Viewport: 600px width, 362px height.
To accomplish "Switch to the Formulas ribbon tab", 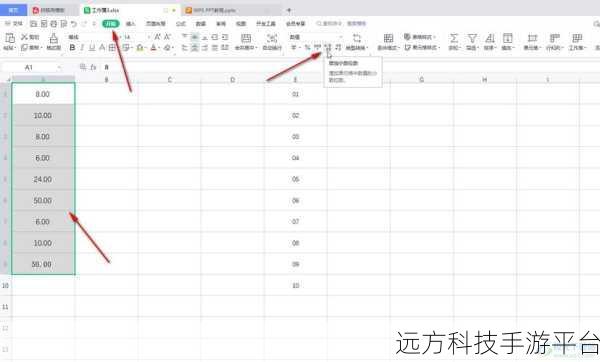I will [x=181, y=24].
